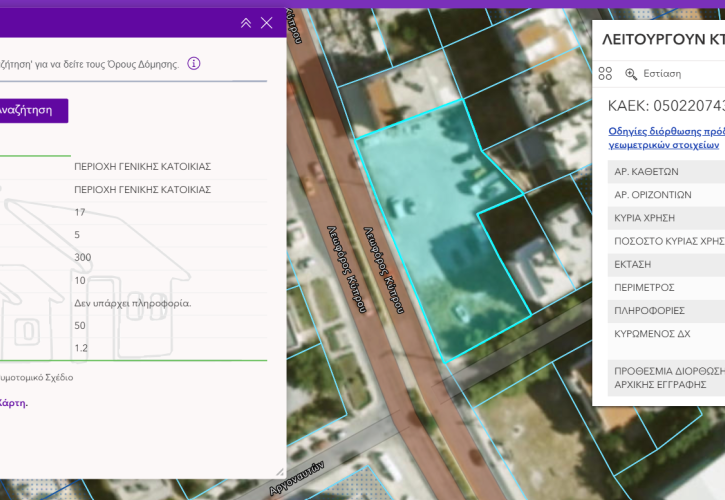Follow the purple Χάρτη link
Viewport: 725px width, 500px height.
(14, 403)
